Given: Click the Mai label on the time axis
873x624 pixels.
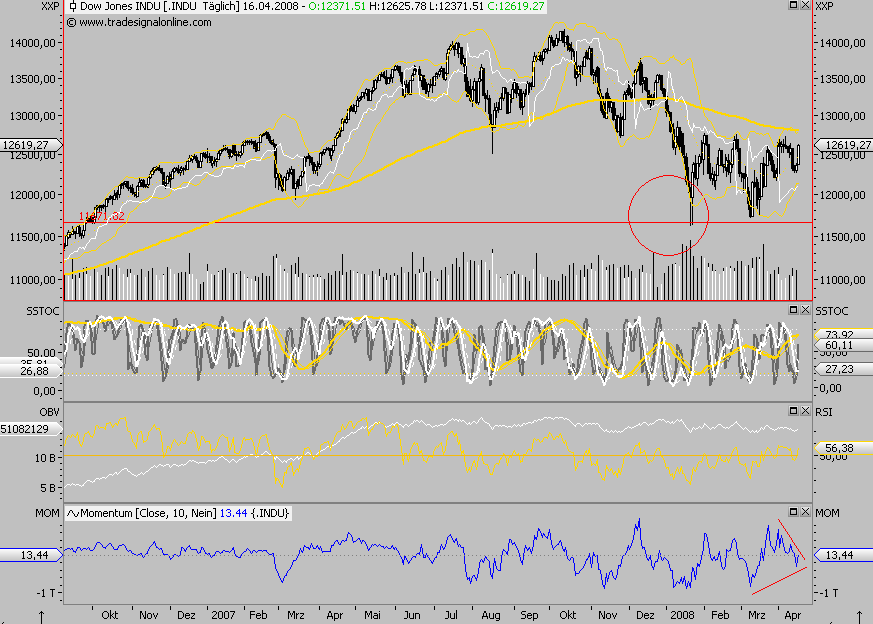Looking at the screenshot, I should pos(372,615).
